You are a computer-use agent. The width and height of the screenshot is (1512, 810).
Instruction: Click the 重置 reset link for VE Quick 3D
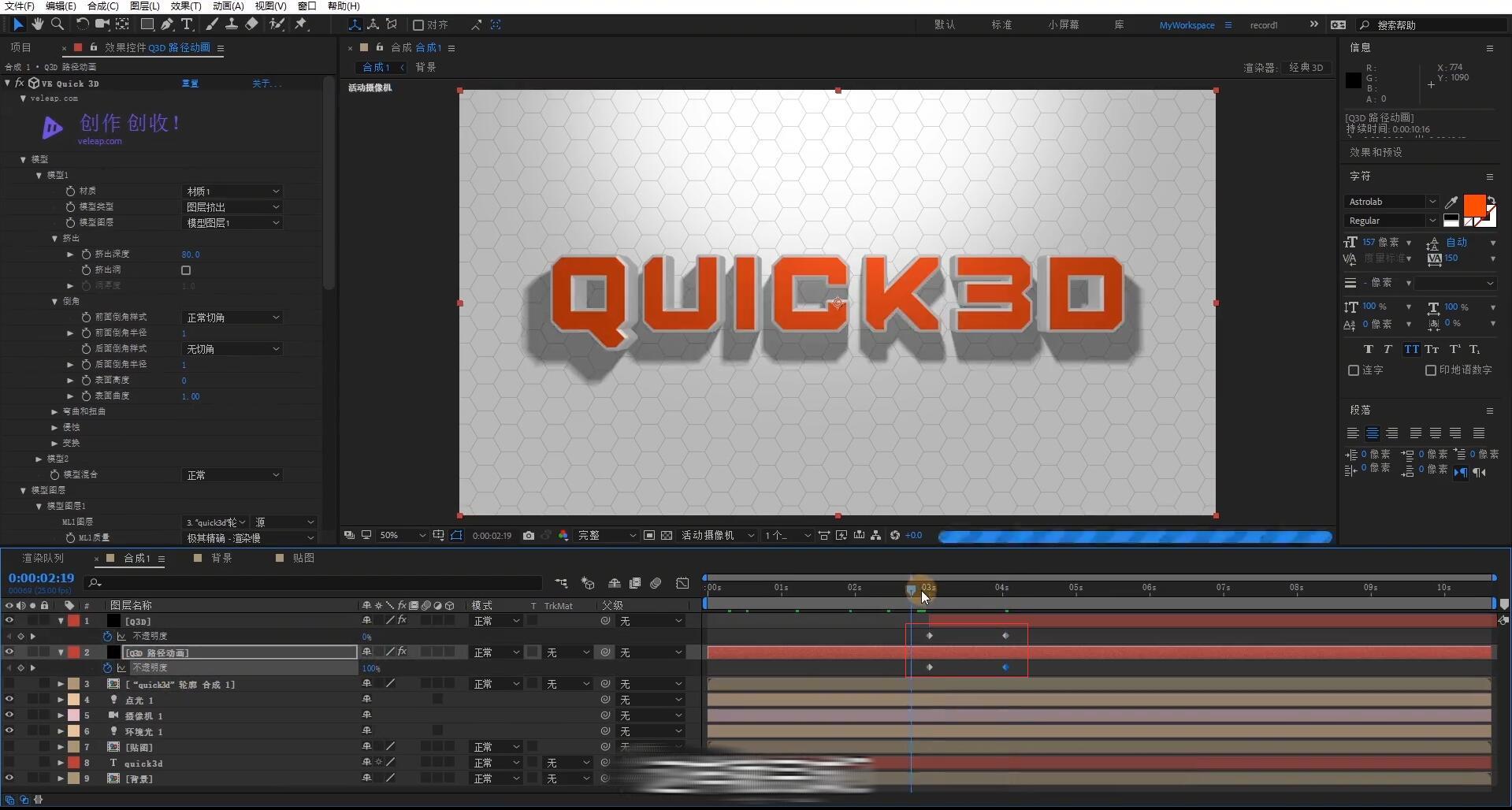(190, 84)
